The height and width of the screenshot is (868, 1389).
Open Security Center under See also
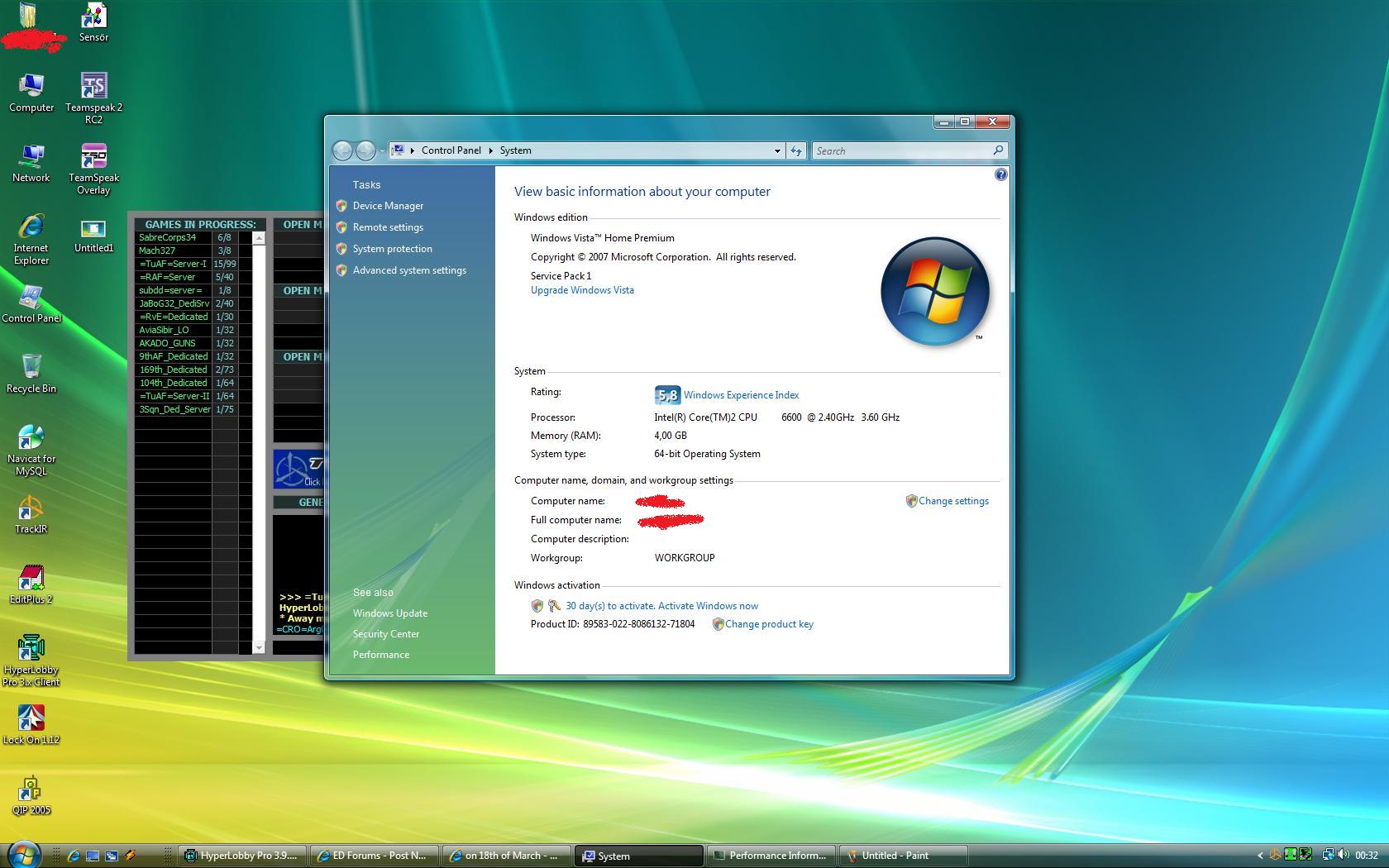pyautogui.click(x=386, y=634)
